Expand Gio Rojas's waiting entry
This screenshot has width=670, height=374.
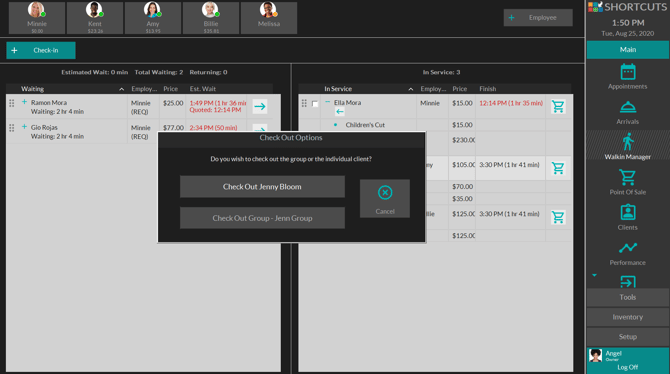point(24,127)
